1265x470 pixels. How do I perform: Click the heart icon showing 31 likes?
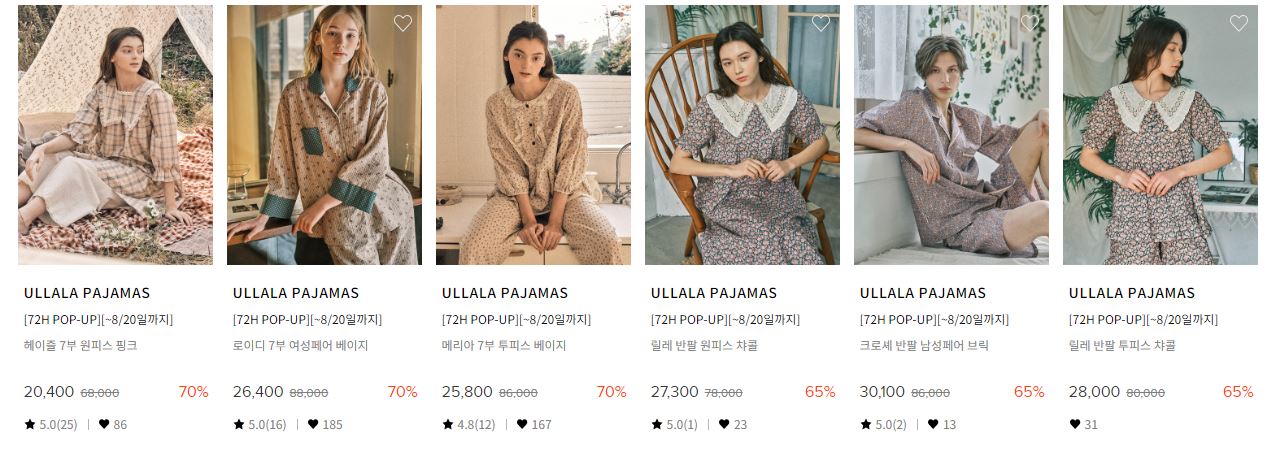[1075, 424]
